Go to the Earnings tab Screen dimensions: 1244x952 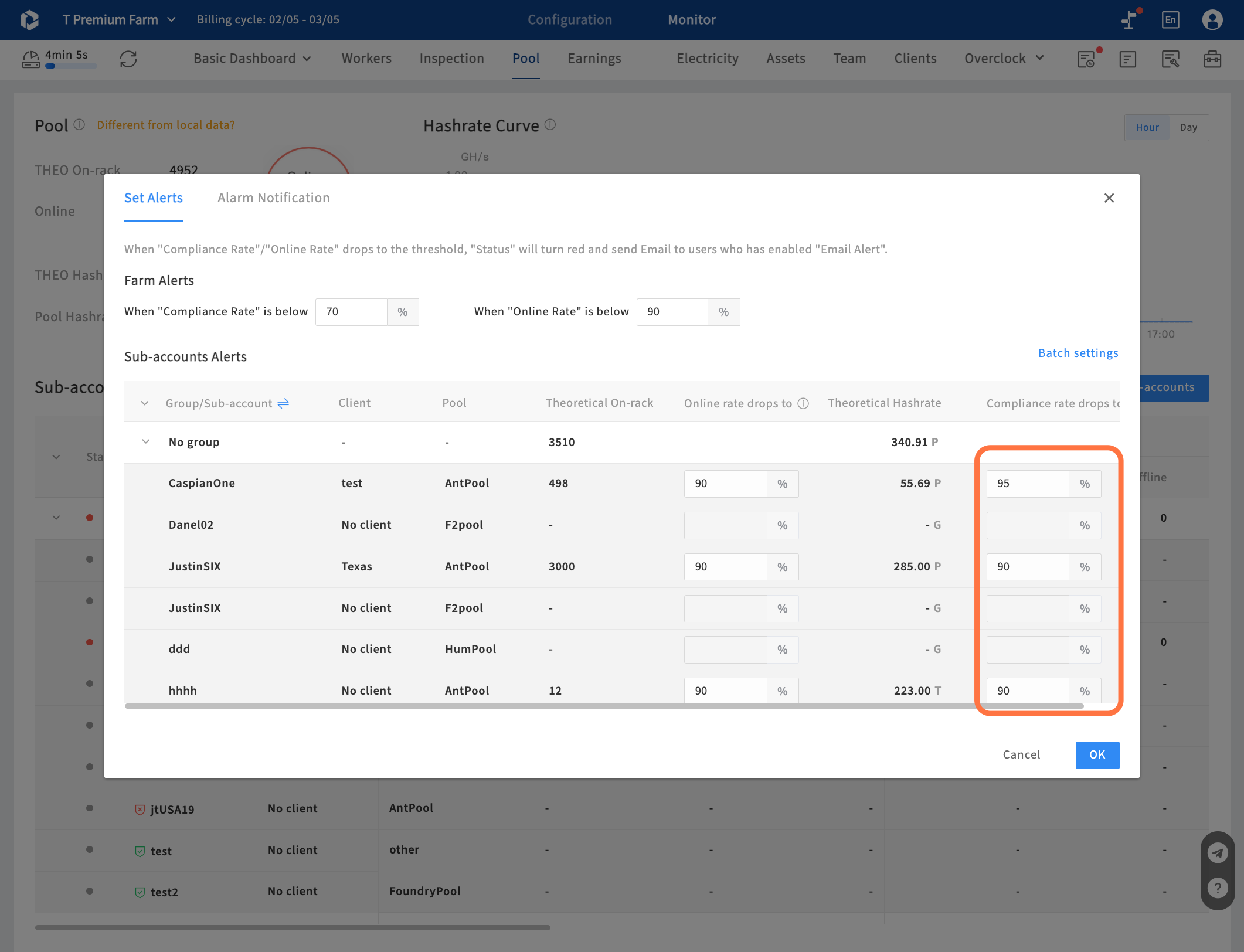point(594,59)
